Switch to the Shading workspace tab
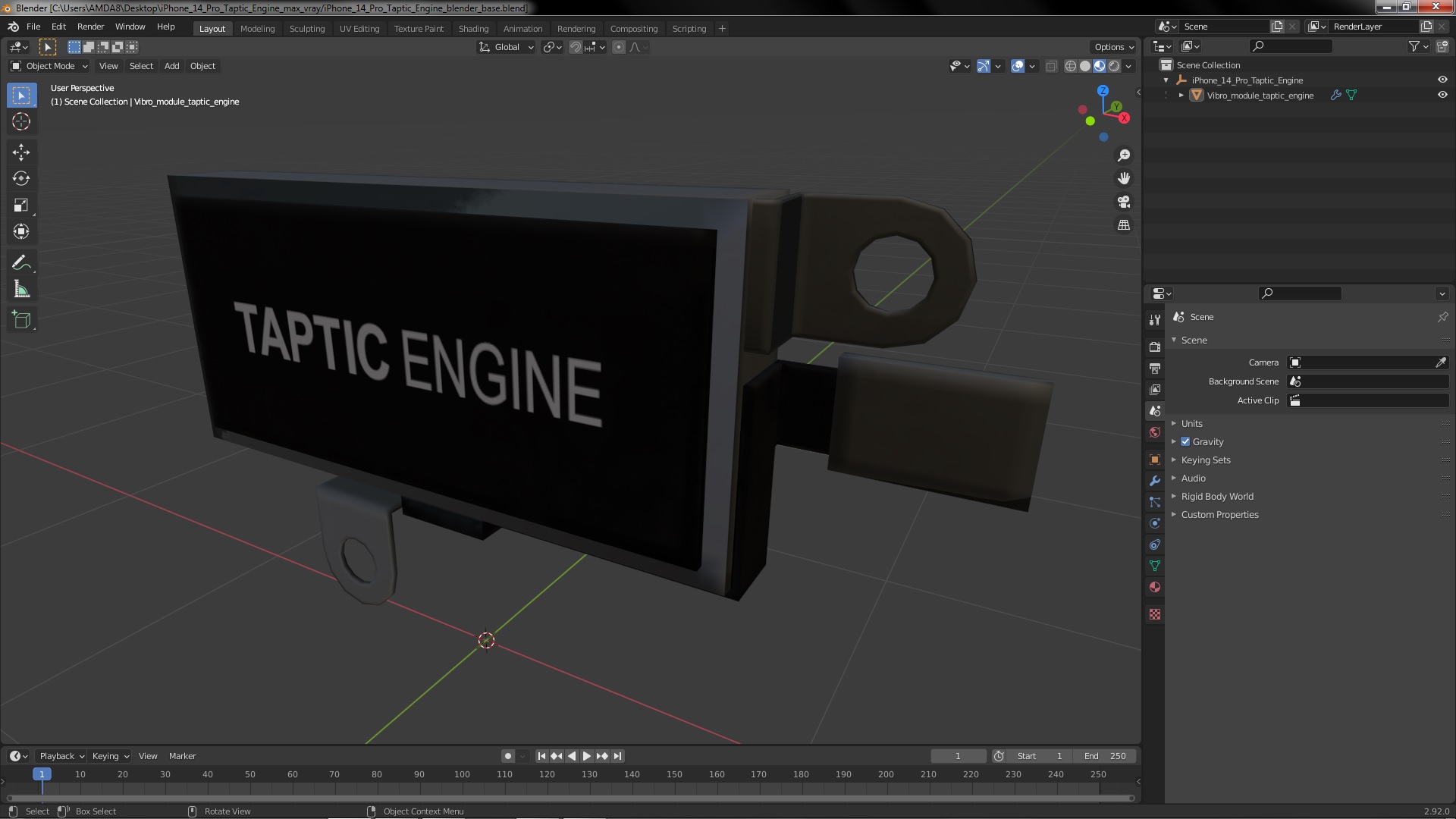 473,28
